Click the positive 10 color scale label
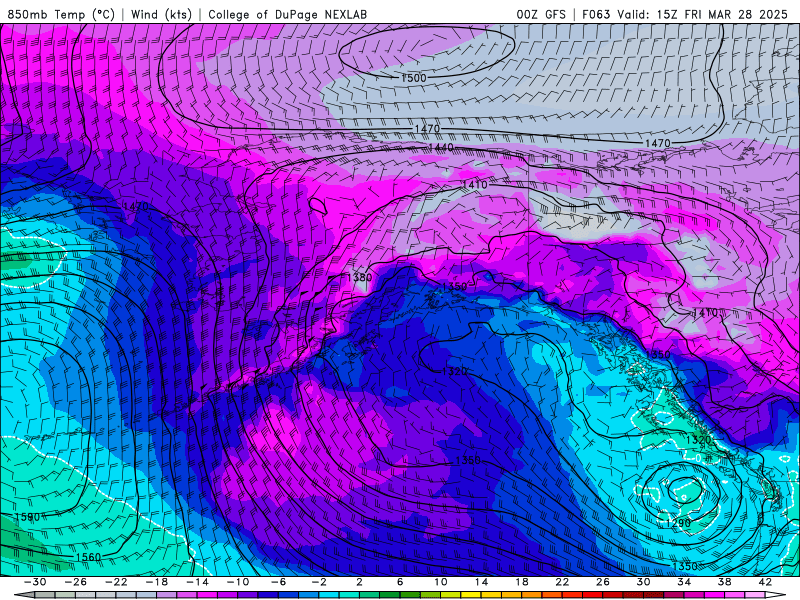 pyautogui.click(x=441, y=582)
